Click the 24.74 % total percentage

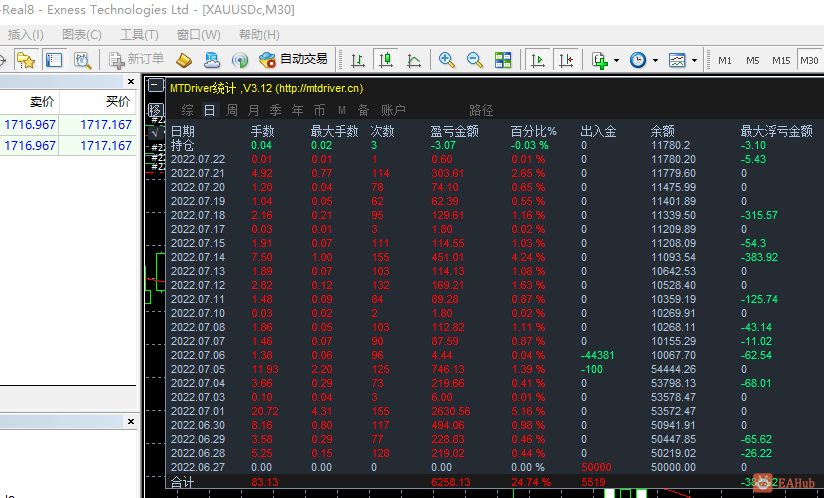pos(531,482)
